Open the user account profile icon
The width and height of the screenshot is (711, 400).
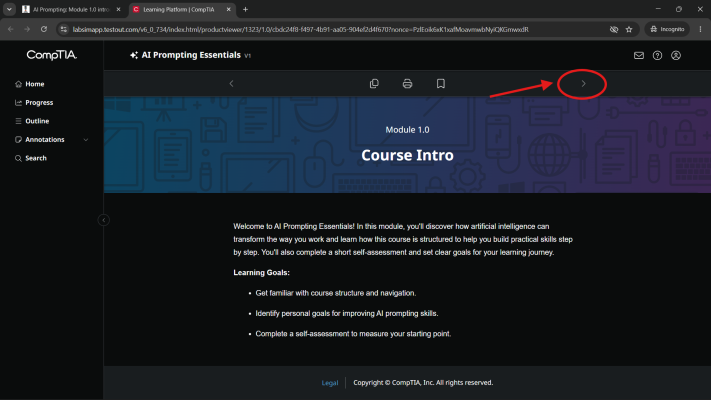coord(676,55)
